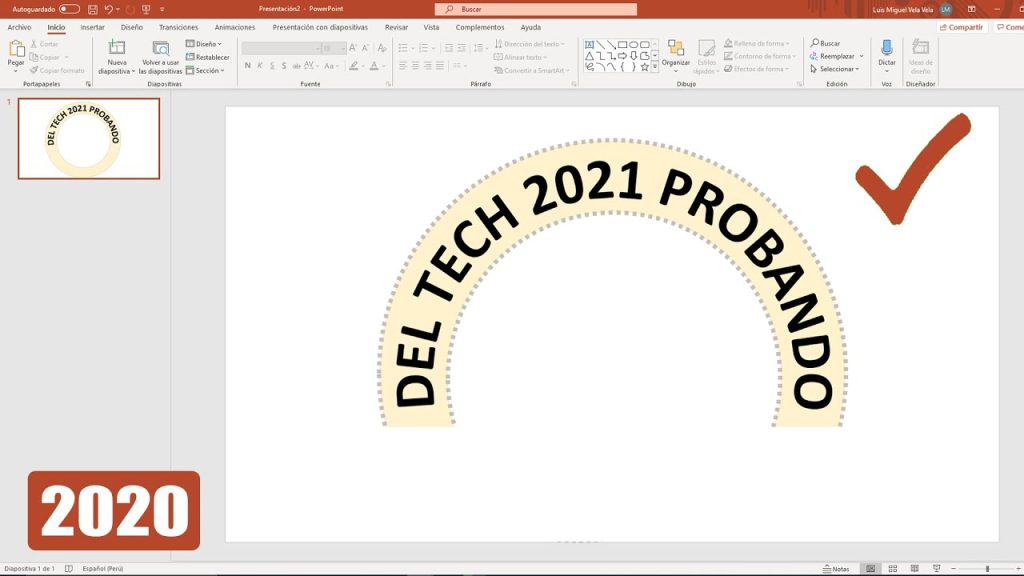The height and width of the screenshot is (576, 1024).
Task: Toggle the Autoguardado switch
Action: [69, 9]
